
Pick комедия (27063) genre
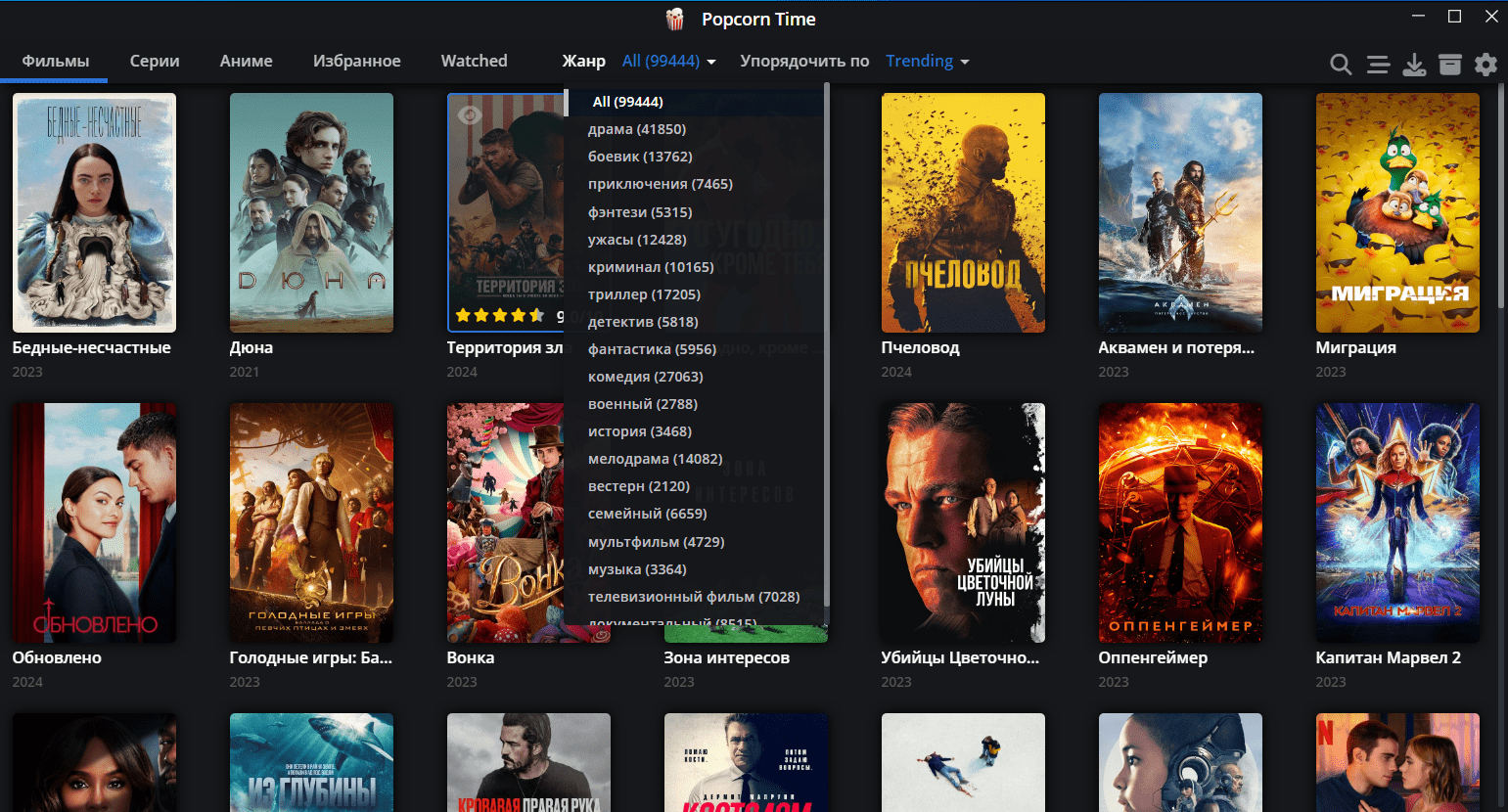[696, 377]
